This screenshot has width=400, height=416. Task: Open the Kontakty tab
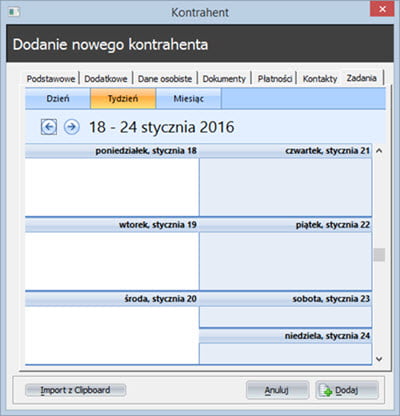pyautogui.click(x=320, y=79)
